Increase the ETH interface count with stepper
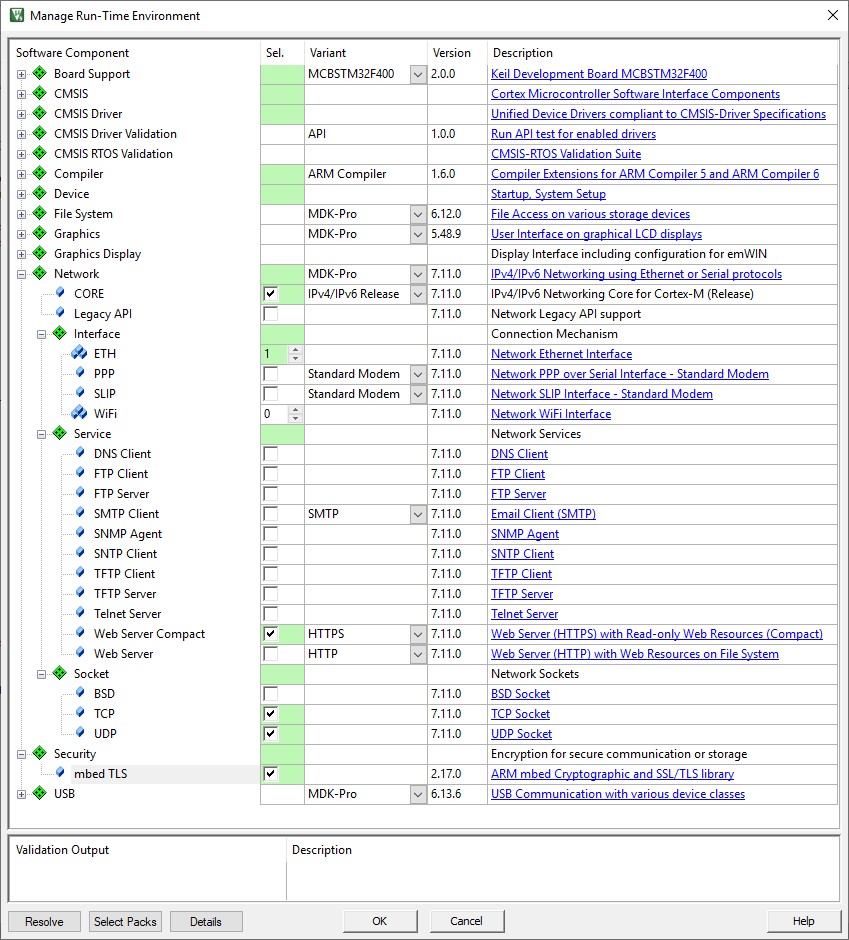The width and height of the screenshot is (849, 940). click(295, 350)
